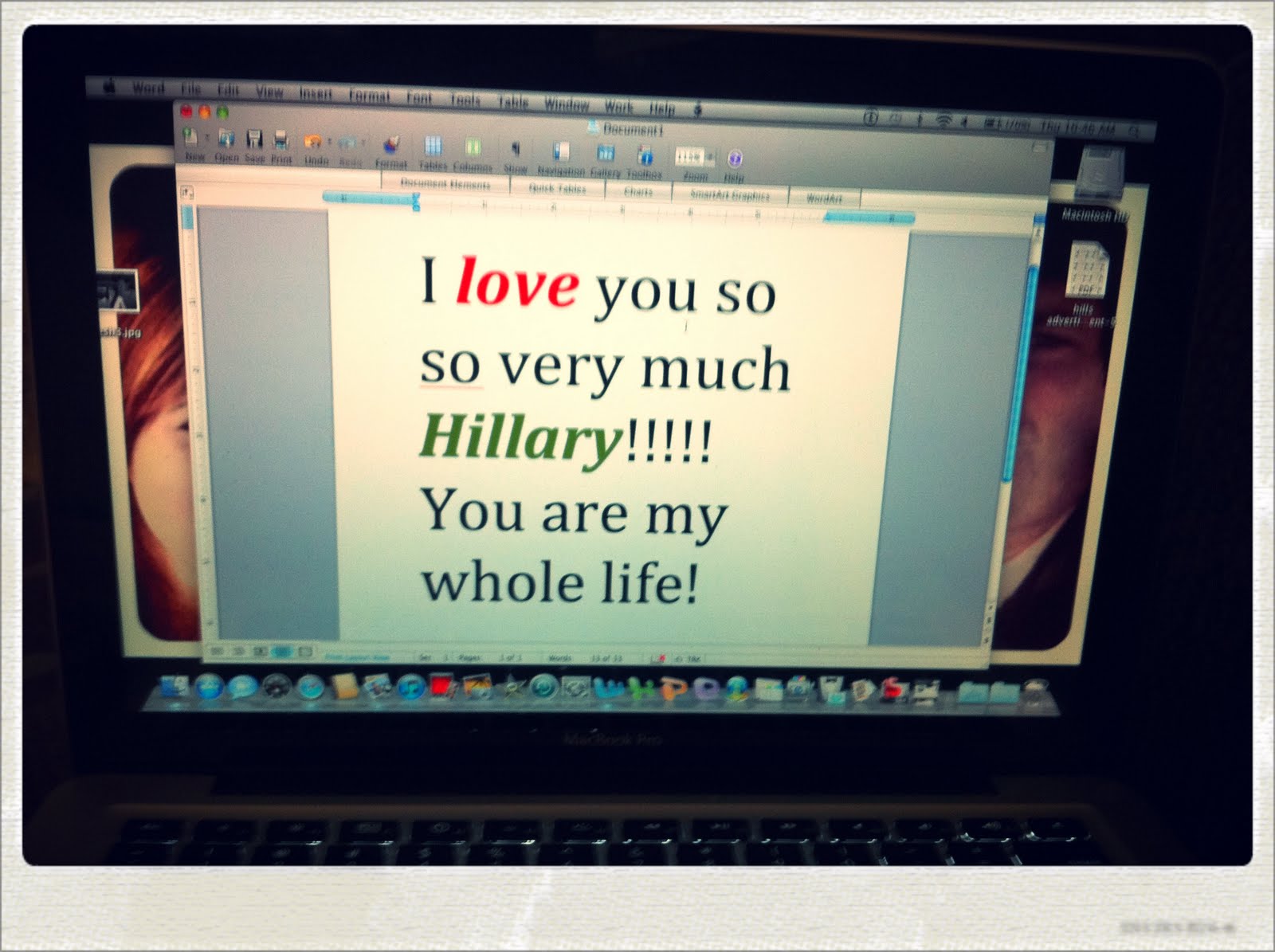Open the Work menu
This screenshot has height=952, width=1275.
pos(619,106)
